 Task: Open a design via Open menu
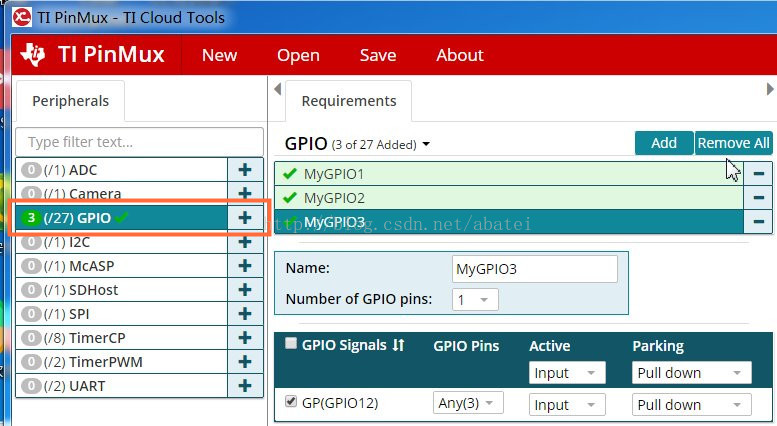(x=298, y=55)
